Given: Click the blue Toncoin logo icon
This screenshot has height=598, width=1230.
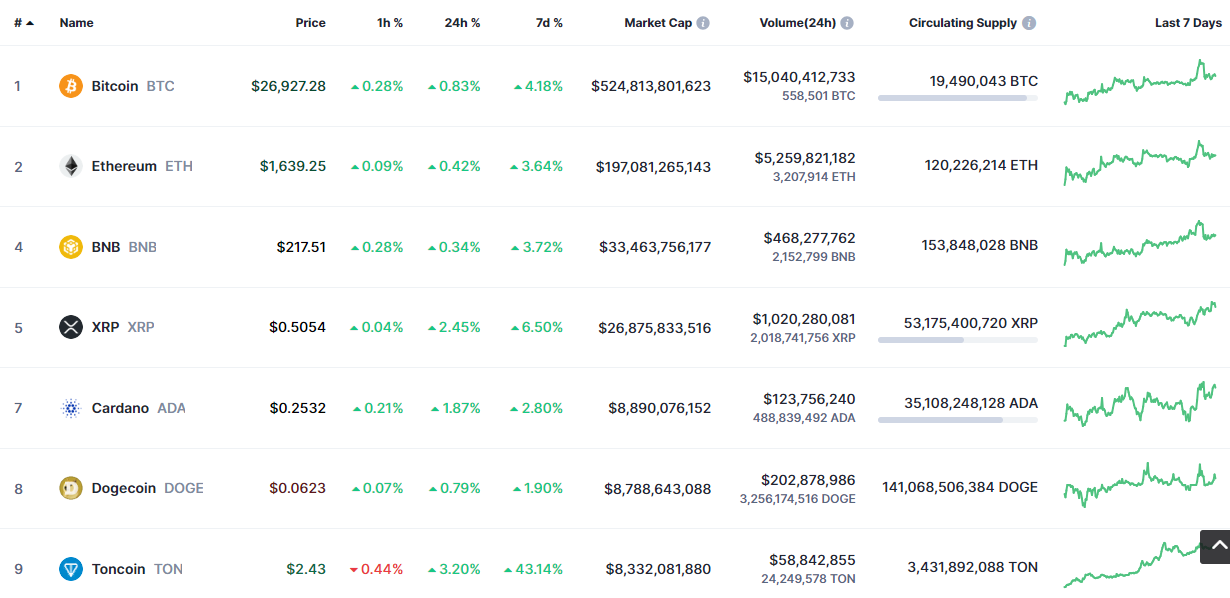Looking at the screenshot, I should point(70,569).
